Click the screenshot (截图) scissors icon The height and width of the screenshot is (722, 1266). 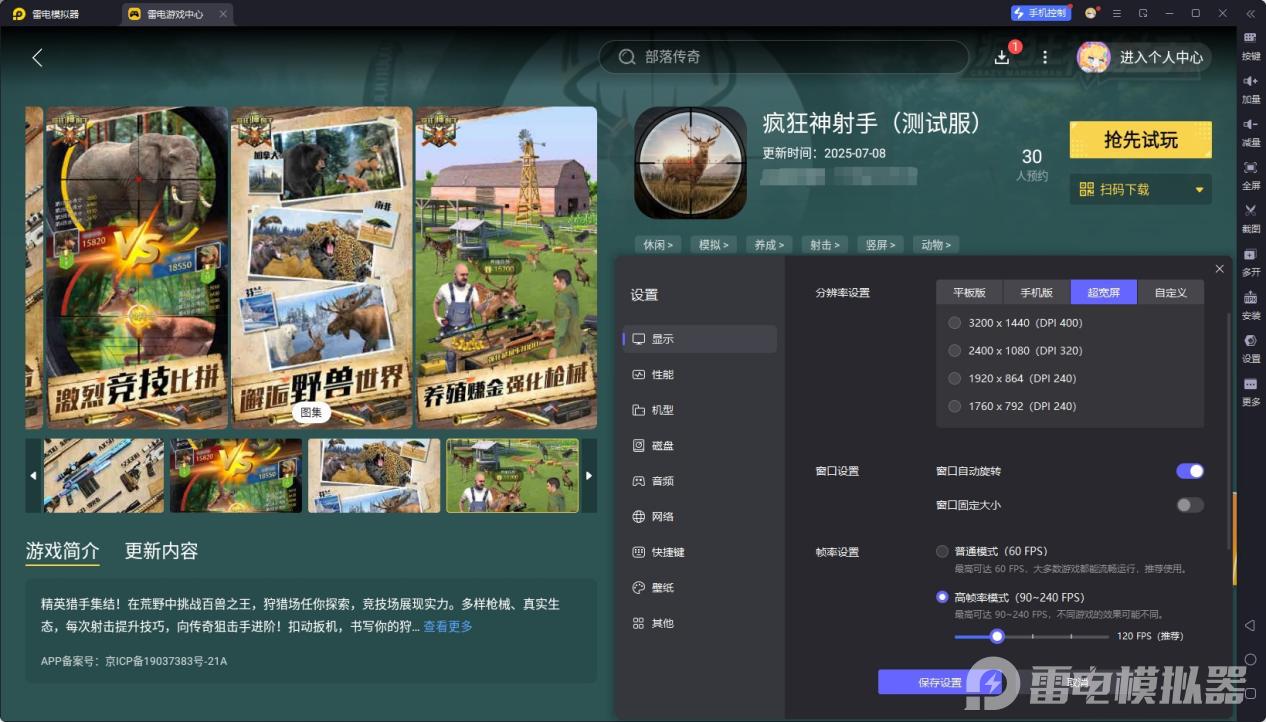click(x=1250, y=211)
